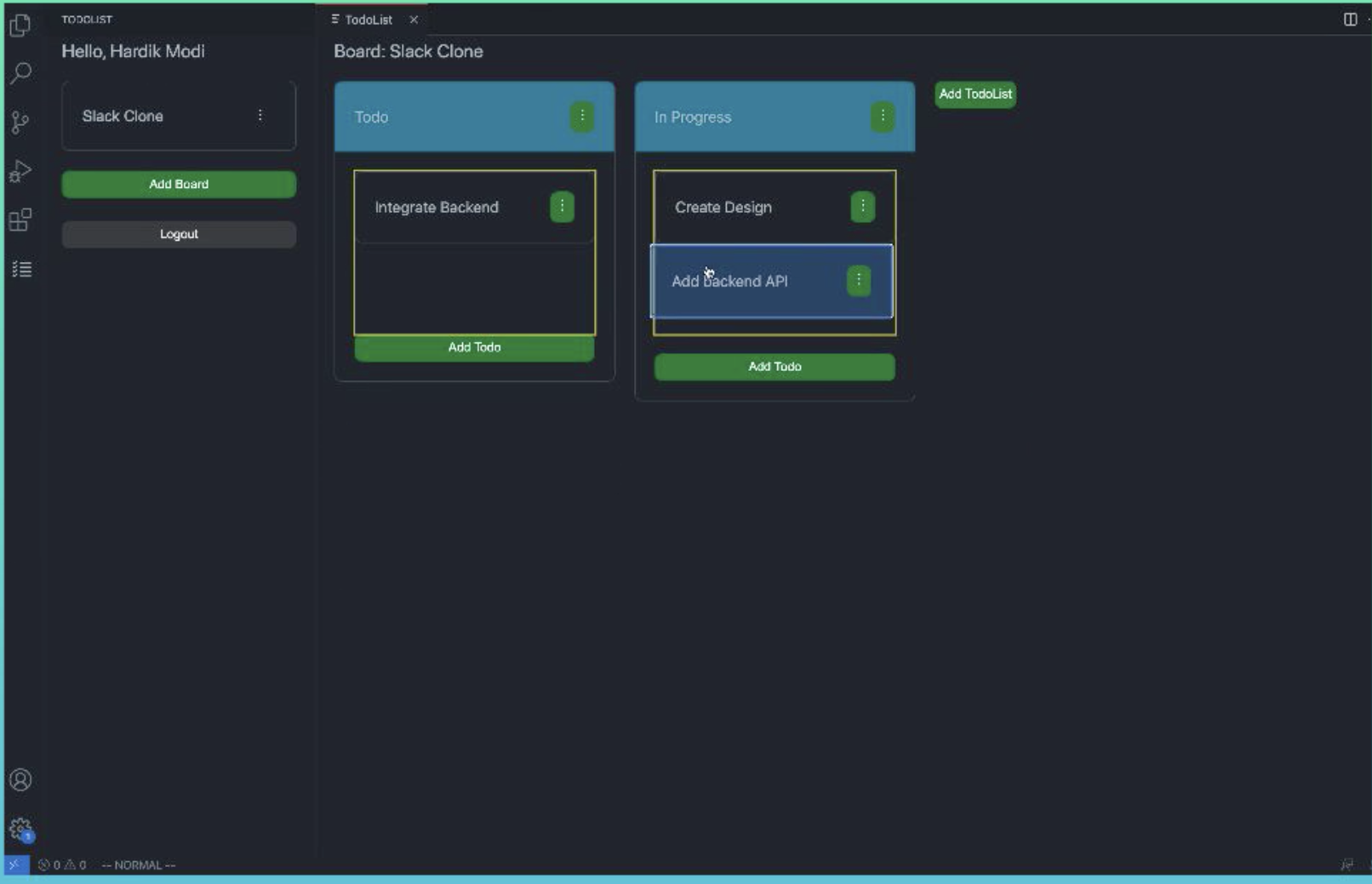Screen dimensions: 1372x884
Task: Open the Slack Clone board options menu
Action: (260, 116)
